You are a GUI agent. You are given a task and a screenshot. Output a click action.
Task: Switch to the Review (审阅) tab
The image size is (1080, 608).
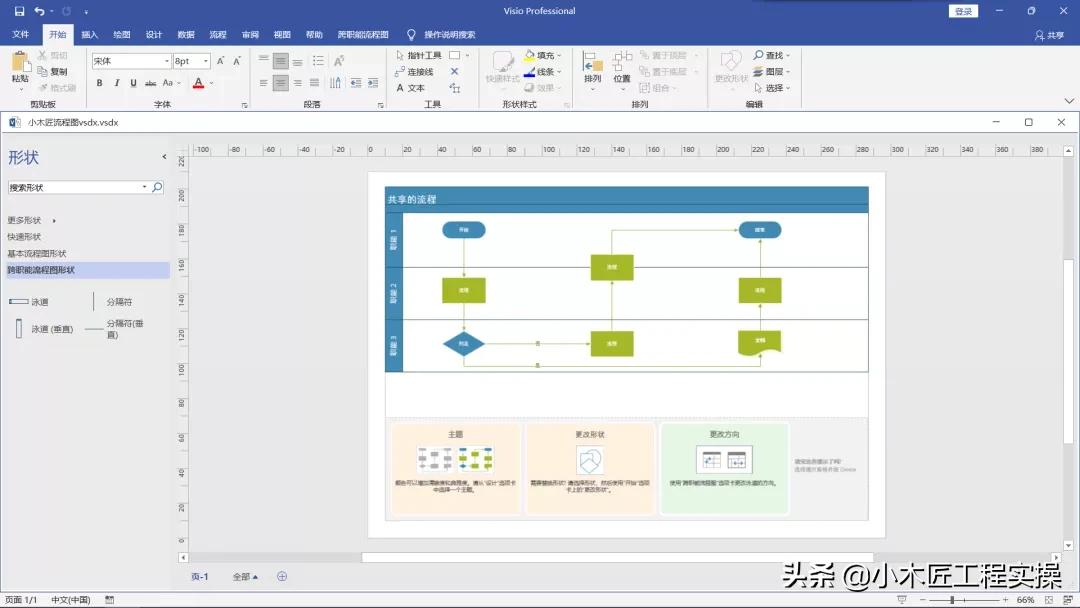(250, 34)
